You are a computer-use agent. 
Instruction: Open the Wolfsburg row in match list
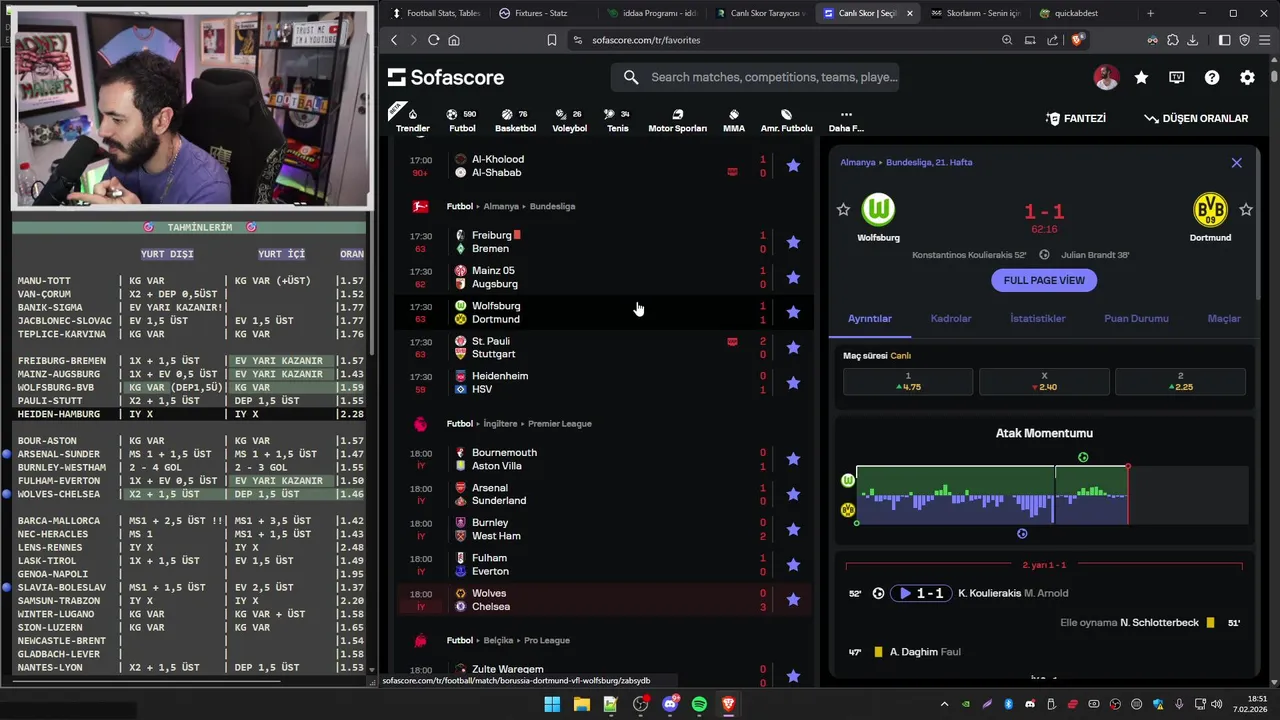point(605,312)
